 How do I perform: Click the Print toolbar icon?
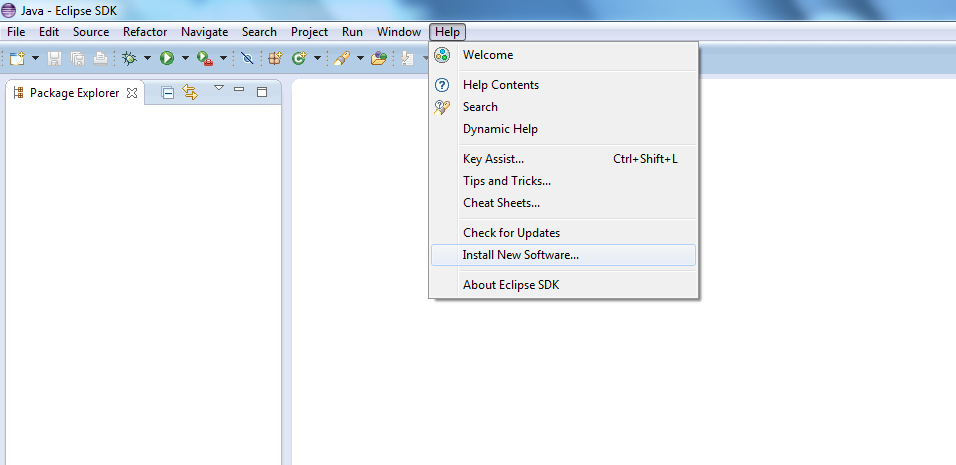(100, 59)
